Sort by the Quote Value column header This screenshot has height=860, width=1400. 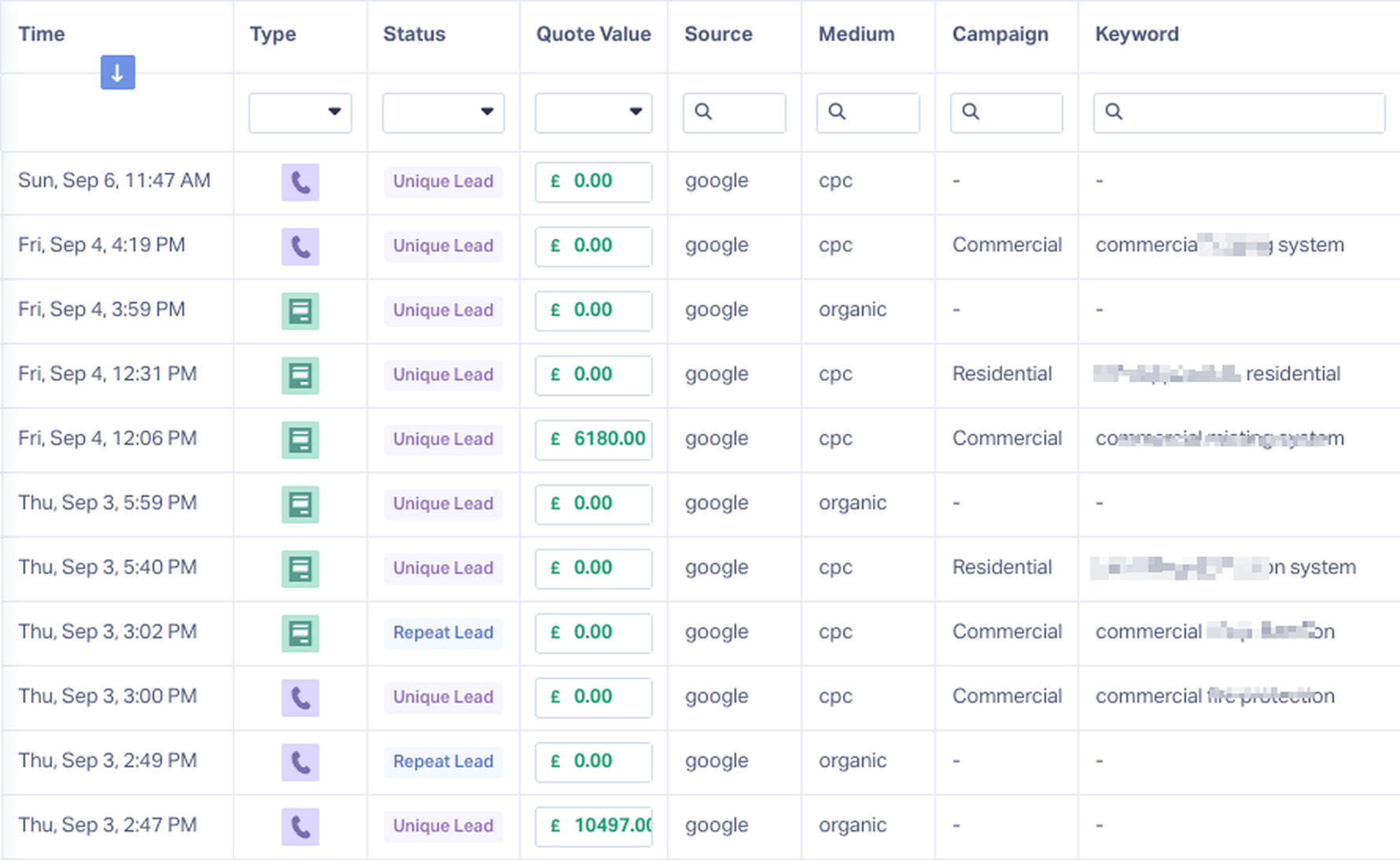[594, 34]
